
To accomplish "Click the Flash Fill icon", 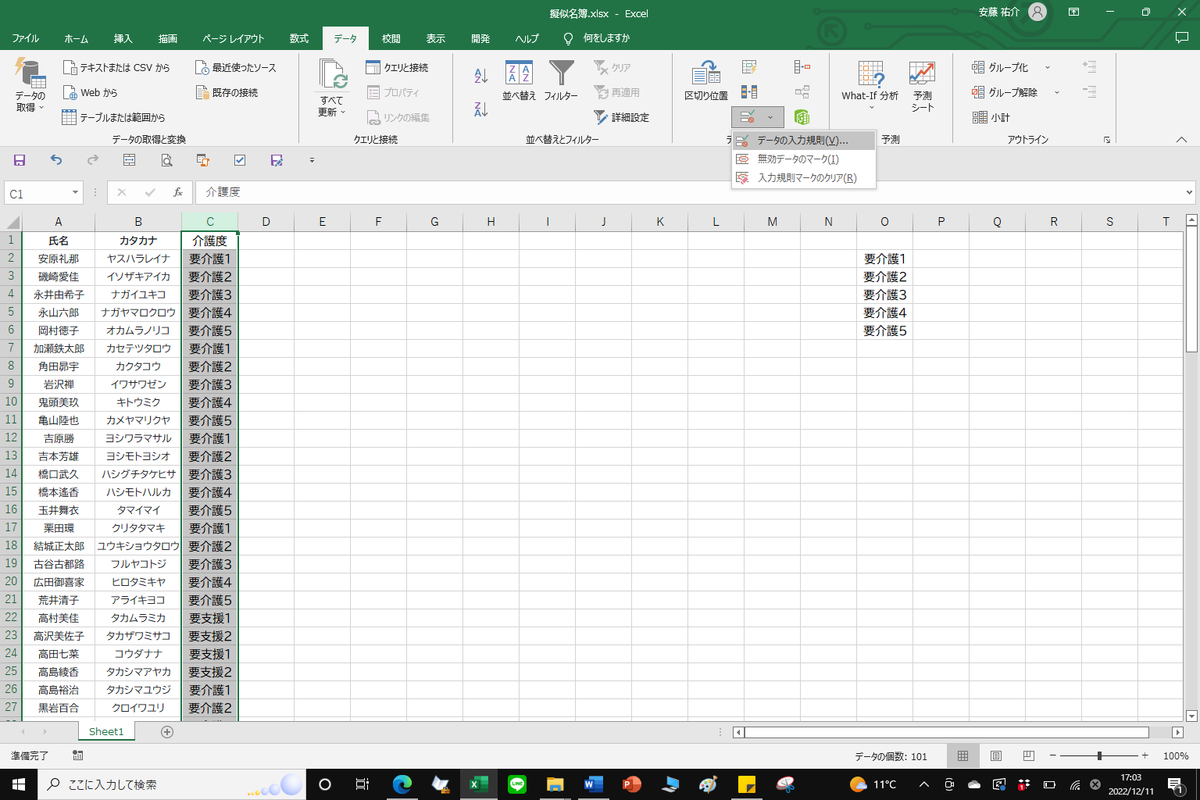I will 749,67.
